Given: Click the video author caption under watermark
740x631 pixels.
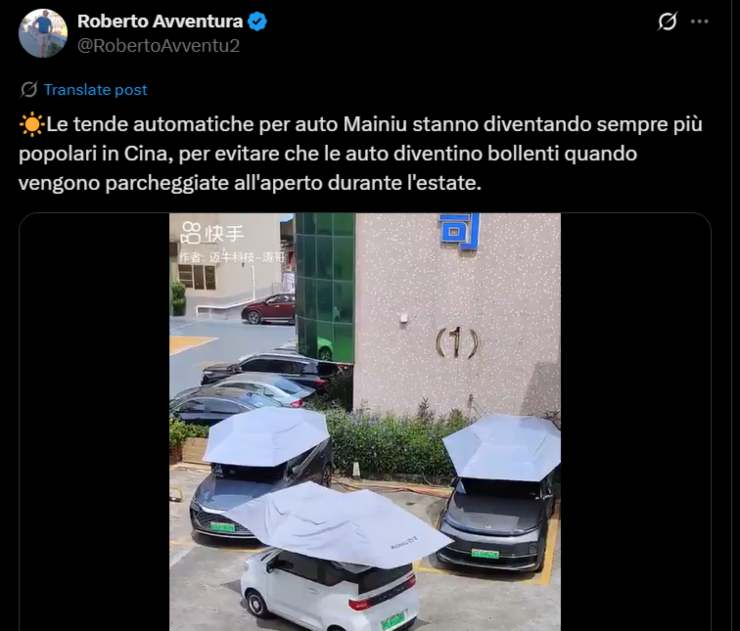Looking at the screenshot, I should [x=232, y=257].
